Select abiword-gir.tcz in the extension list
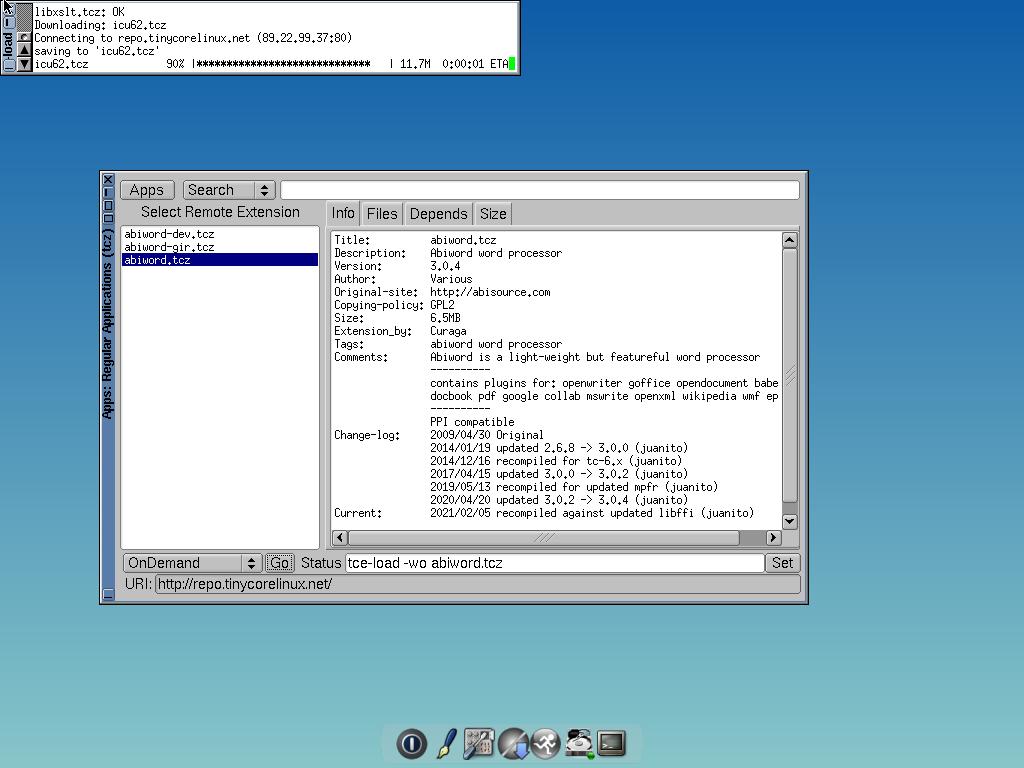The height and width of the screenshot is (768, 1024). coord(219,247)
